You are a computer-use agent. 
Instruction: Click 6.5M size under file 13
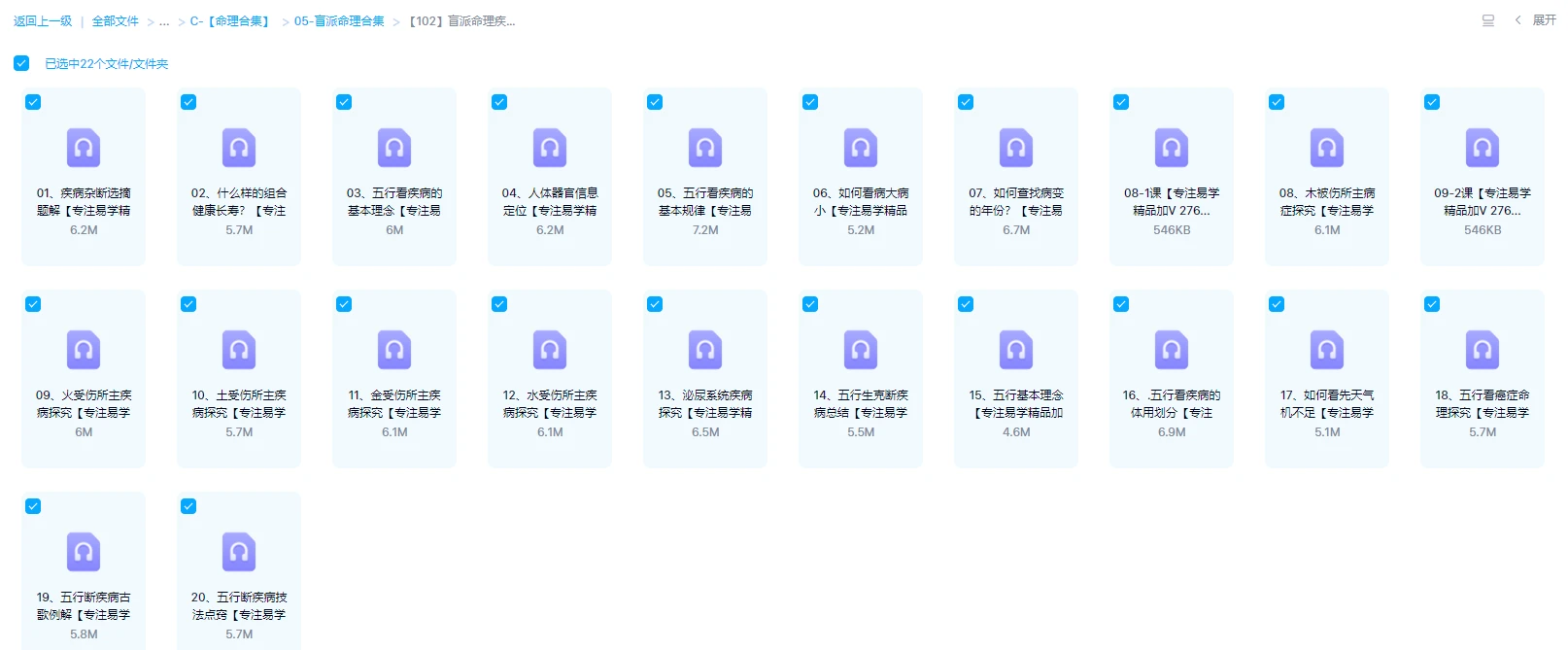(x=705, y=432)
